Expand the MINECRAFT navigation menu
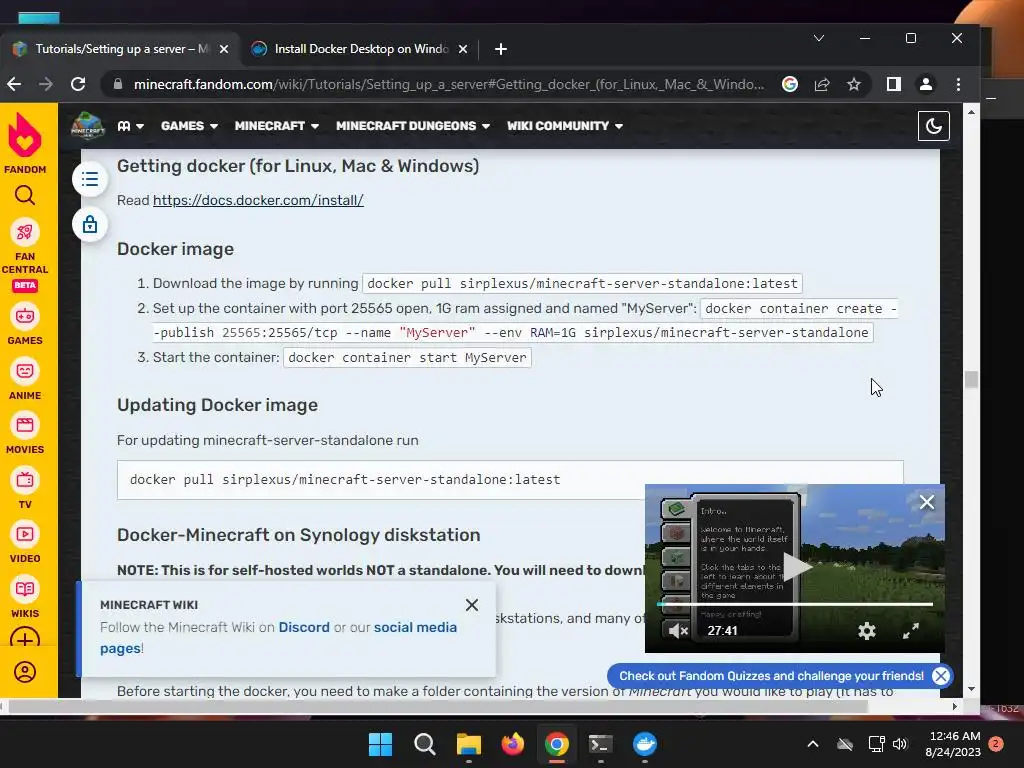Screen dimensions: 1024x768 coord(276,126)
